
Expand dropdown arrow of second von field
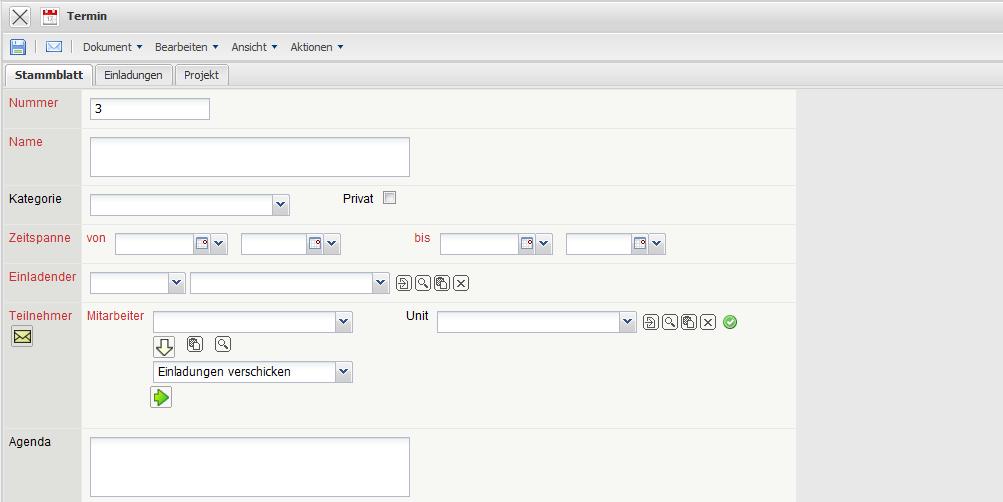pos(332,244)
